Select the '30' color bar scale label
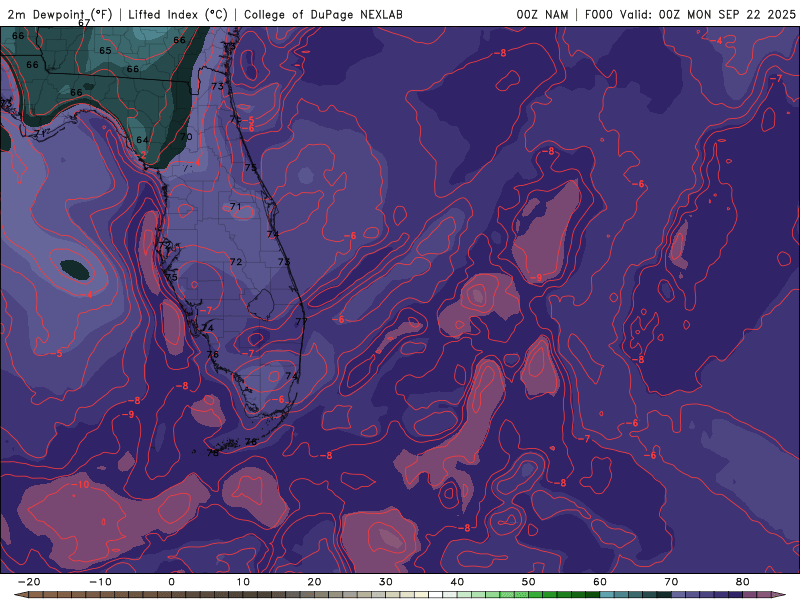 386,582
